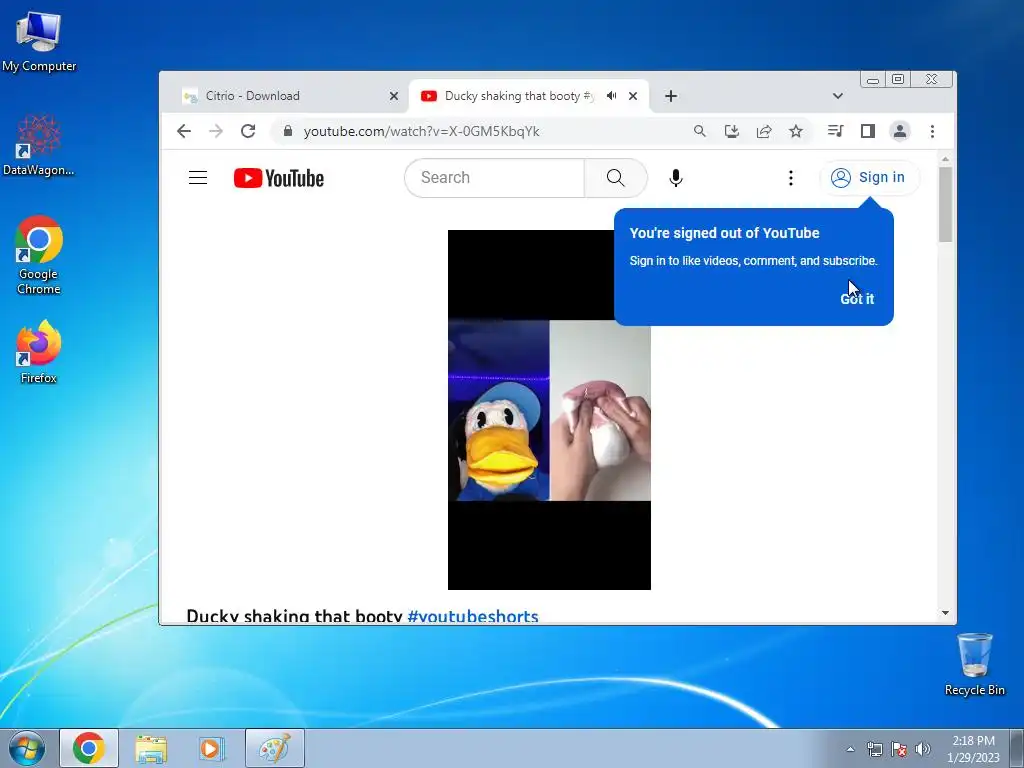
Task: Mute the tab via speaker icon
Action: pos(611,96)
